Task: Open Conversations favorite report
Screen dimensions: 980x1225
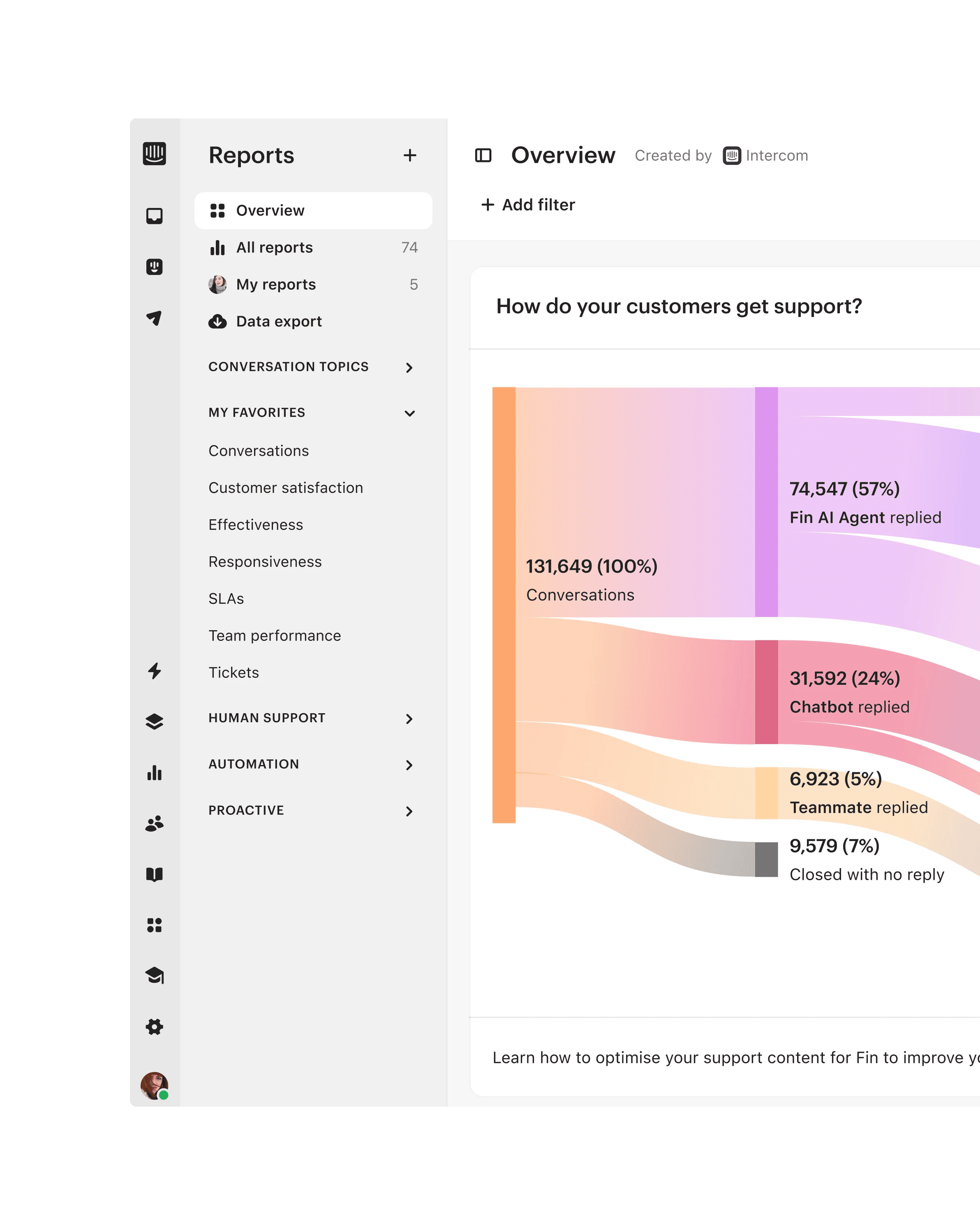Action: (259, 451)
